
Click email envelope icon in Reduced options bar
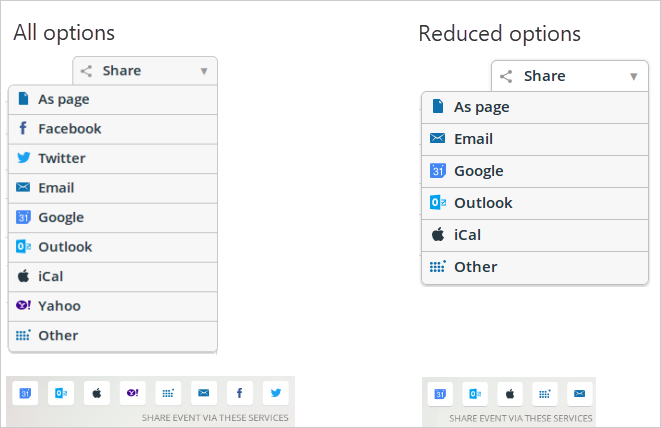click(x=580, y=394)
